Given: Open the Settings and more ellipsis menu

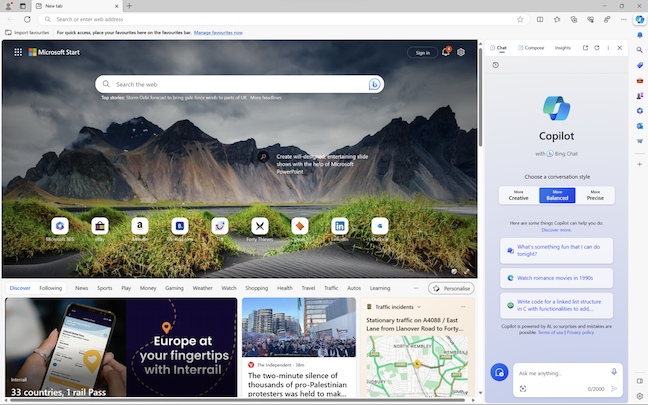Looking at the screenshot, I should click(x=624, y=19).
